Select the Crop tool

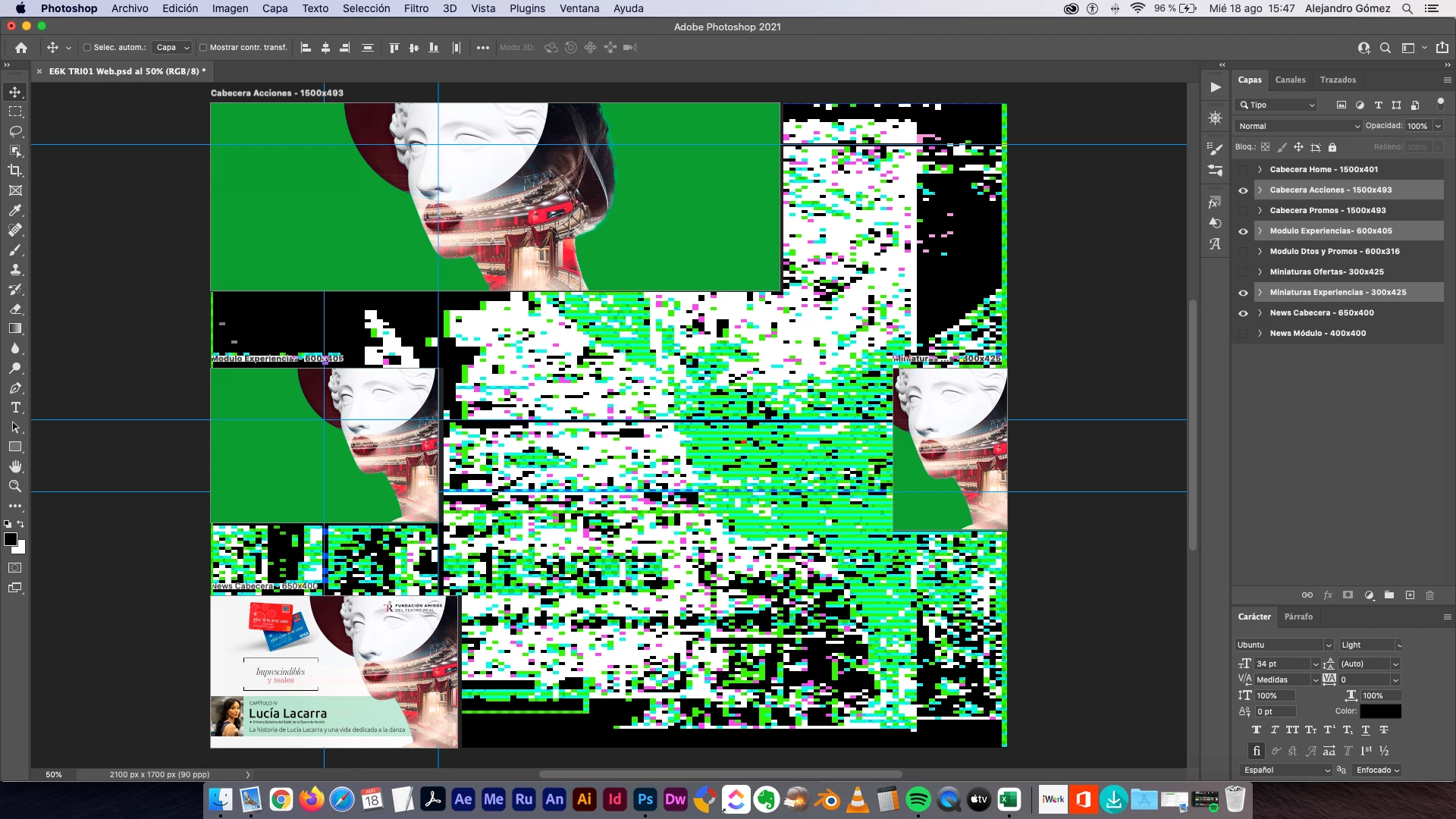pos(15,171)
